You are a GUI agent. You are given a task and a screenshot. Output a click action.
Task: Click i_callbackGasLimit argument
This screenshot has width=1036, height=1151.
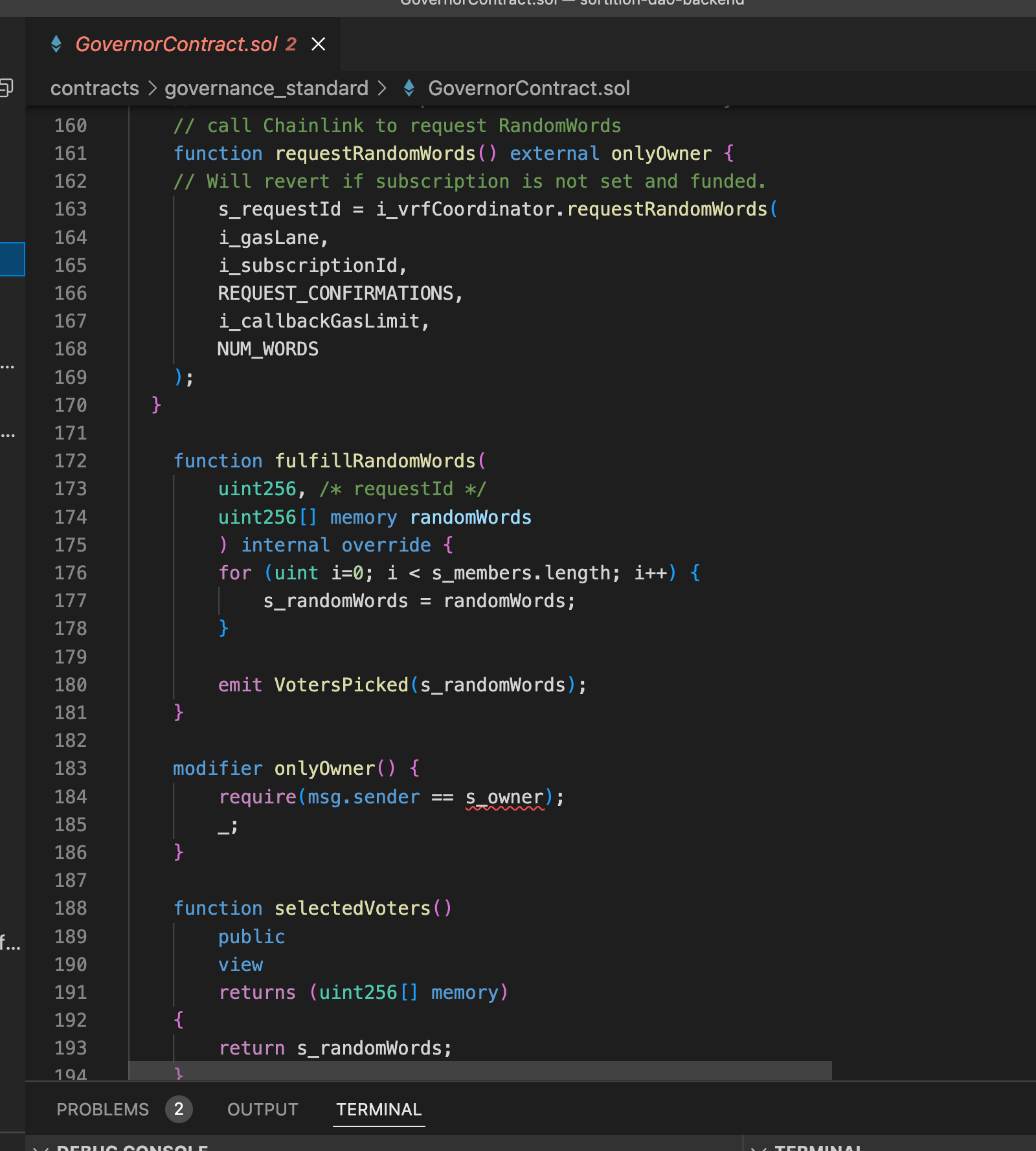319,321
